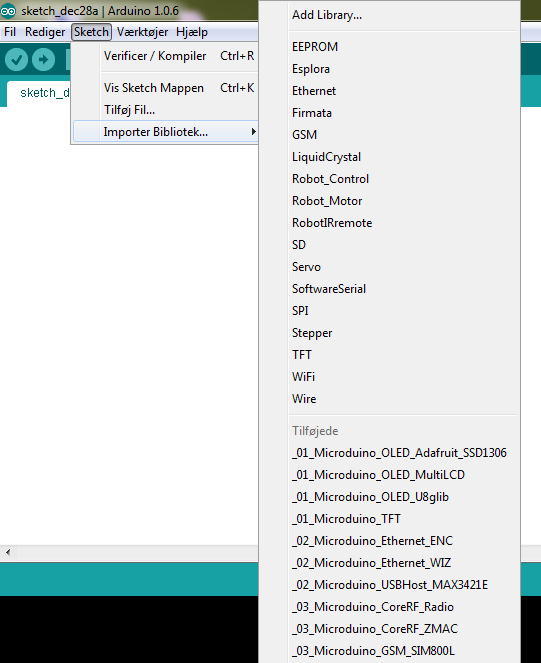Open the Fil menu
This screenshot has width=541, height=663.
pos(10,32)
